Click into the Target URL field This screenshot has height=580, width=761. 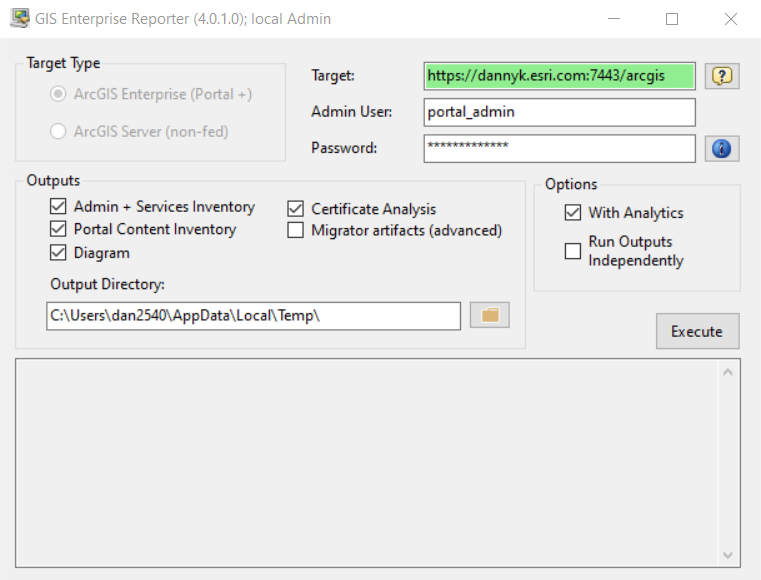coord(558,76)
